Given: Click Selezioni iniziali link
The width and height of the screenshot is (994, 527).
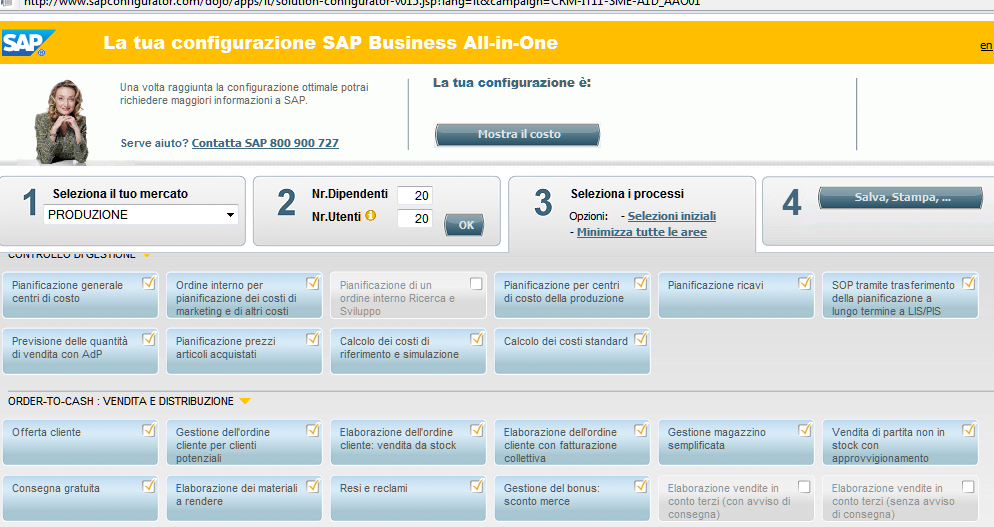Looking at the screenshot, I should pyautogui.click(x=671, y=216).
